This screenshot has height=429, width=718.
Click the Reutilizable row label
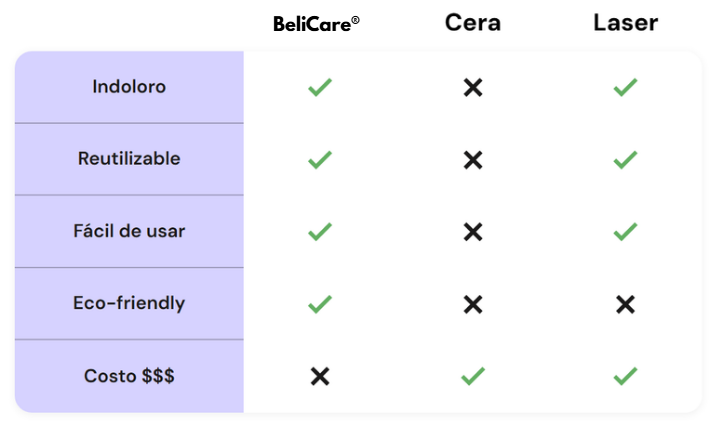[129, 159]
